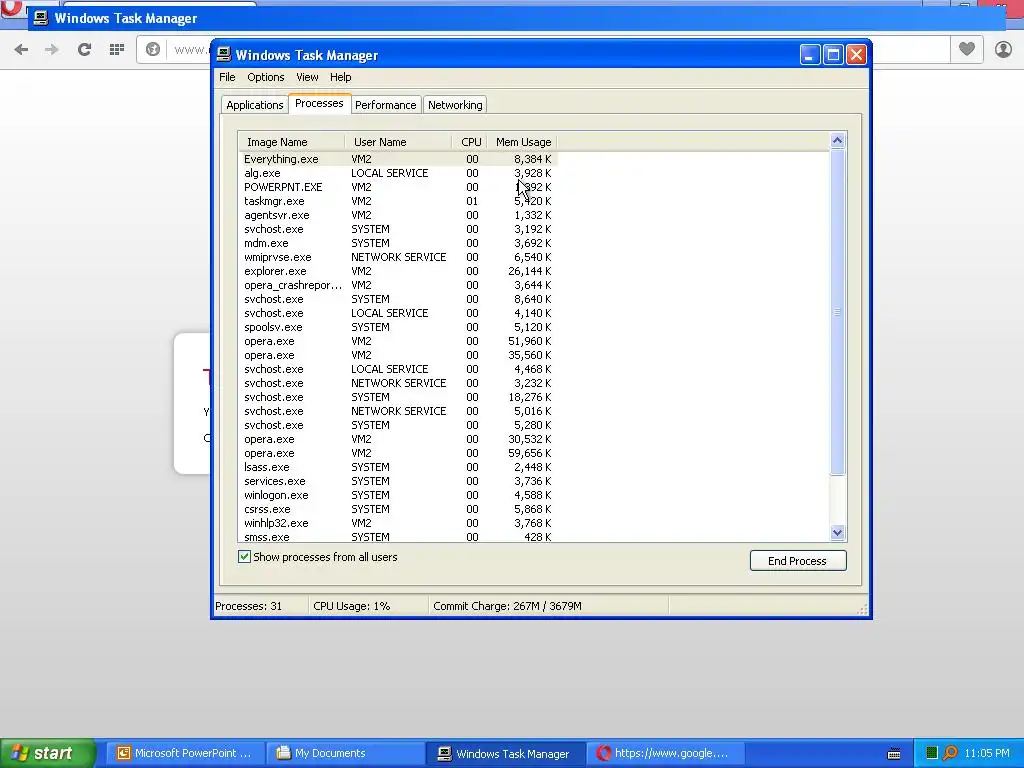Click the Task Manager title bar icon
This screenshot has width=1024, height=768.
224,54
